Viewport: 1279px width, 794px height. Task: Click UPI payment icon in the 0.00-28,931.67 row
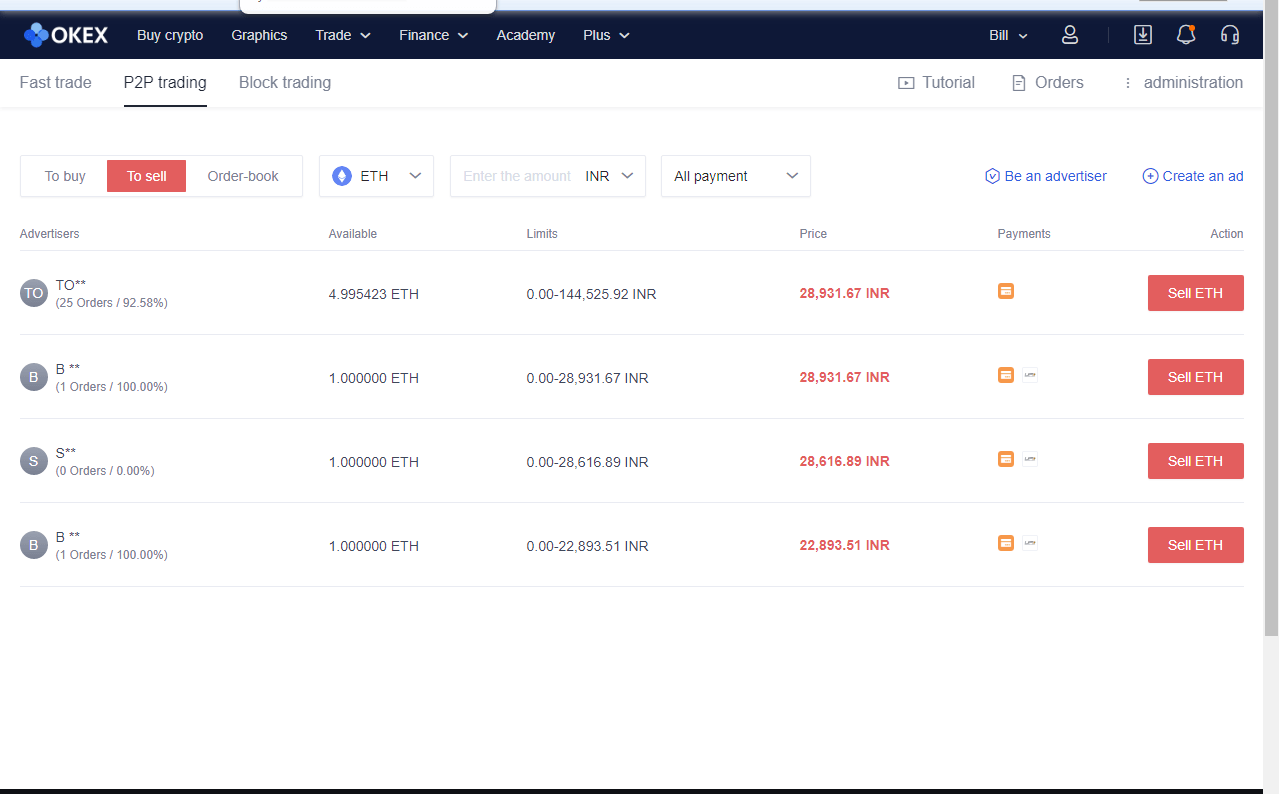1030,375
